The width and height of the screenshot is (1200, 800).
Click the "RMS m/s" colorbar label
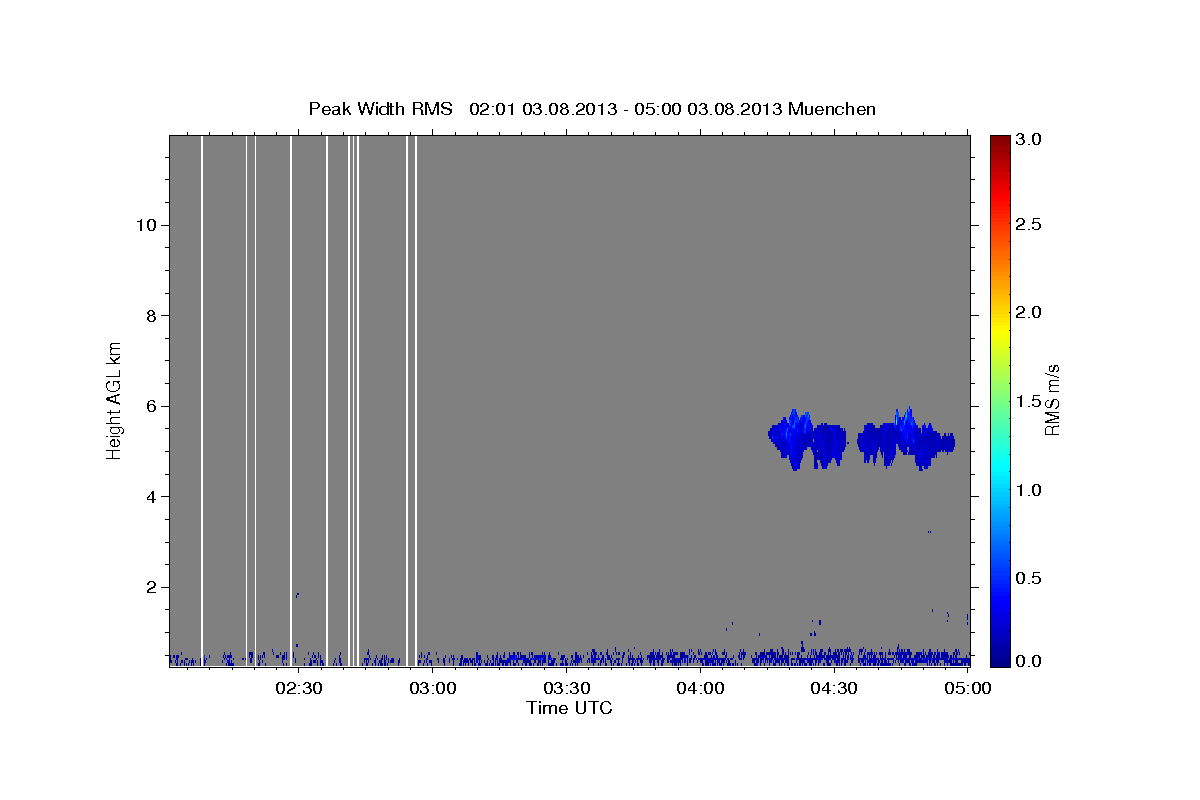click(1051, 400)
